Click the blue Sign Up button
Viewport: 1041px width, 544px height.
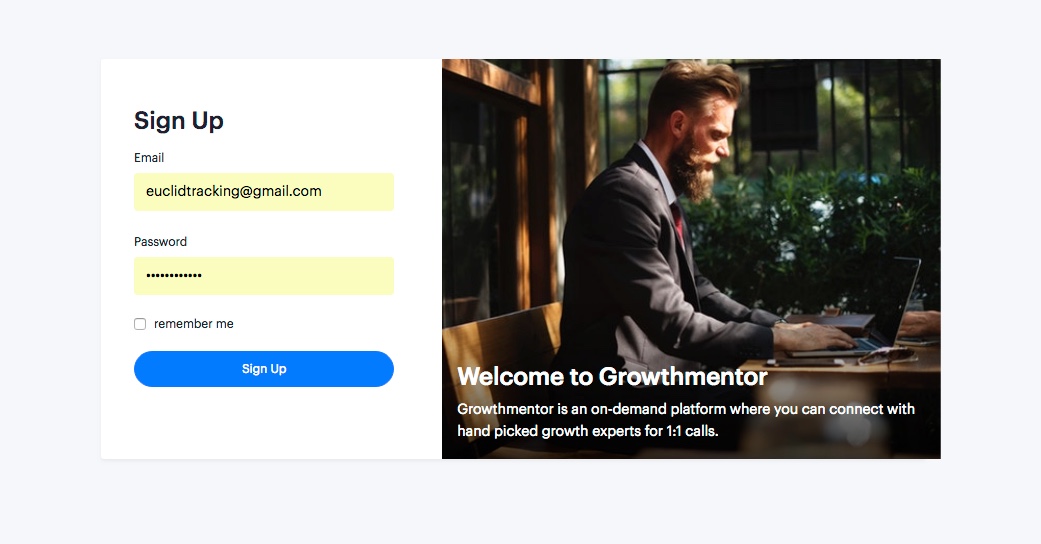click(x=264, y=369)
